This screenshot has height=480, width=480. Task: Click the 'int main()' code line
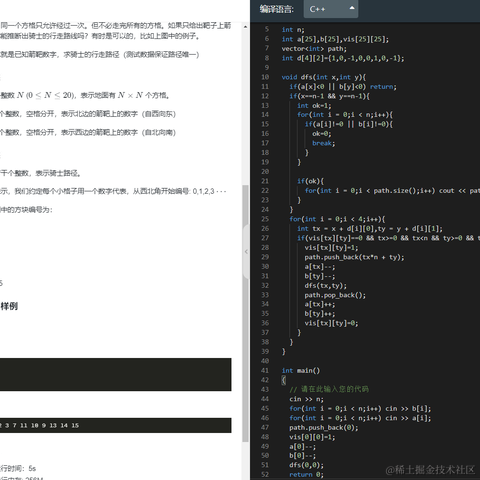click(x=301, y=370)
